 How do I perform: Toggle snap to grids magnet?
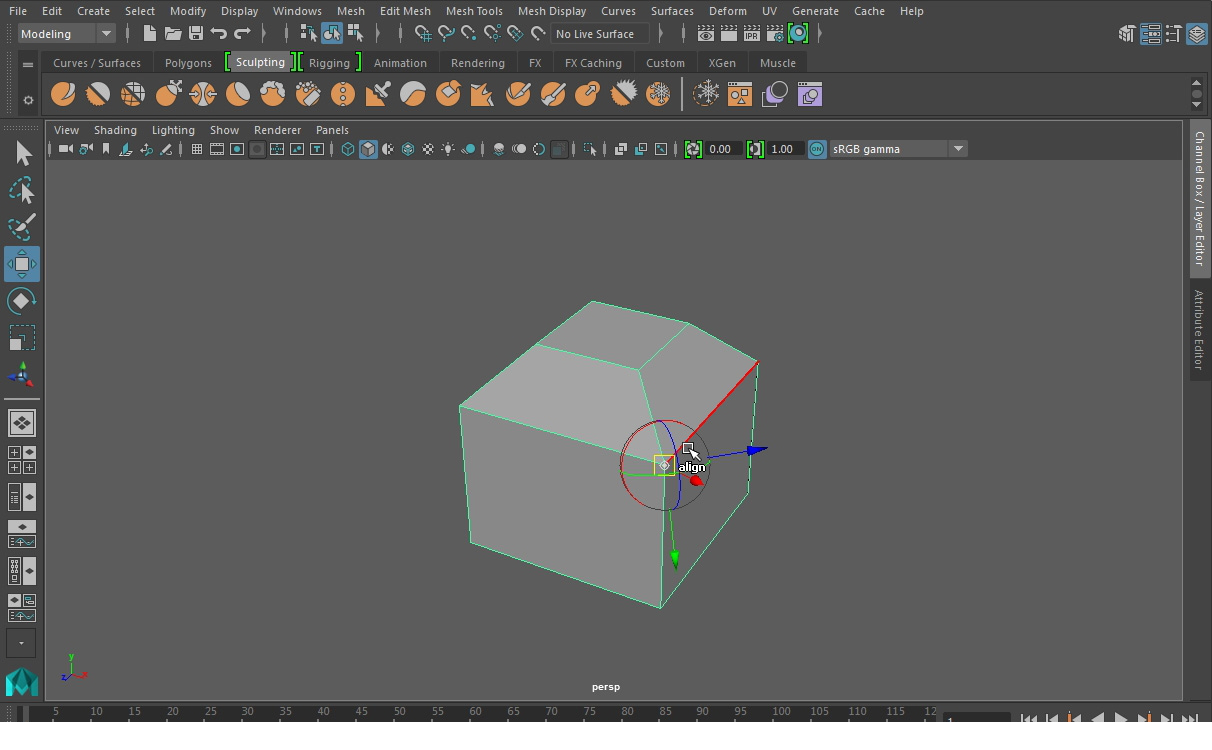423,33
